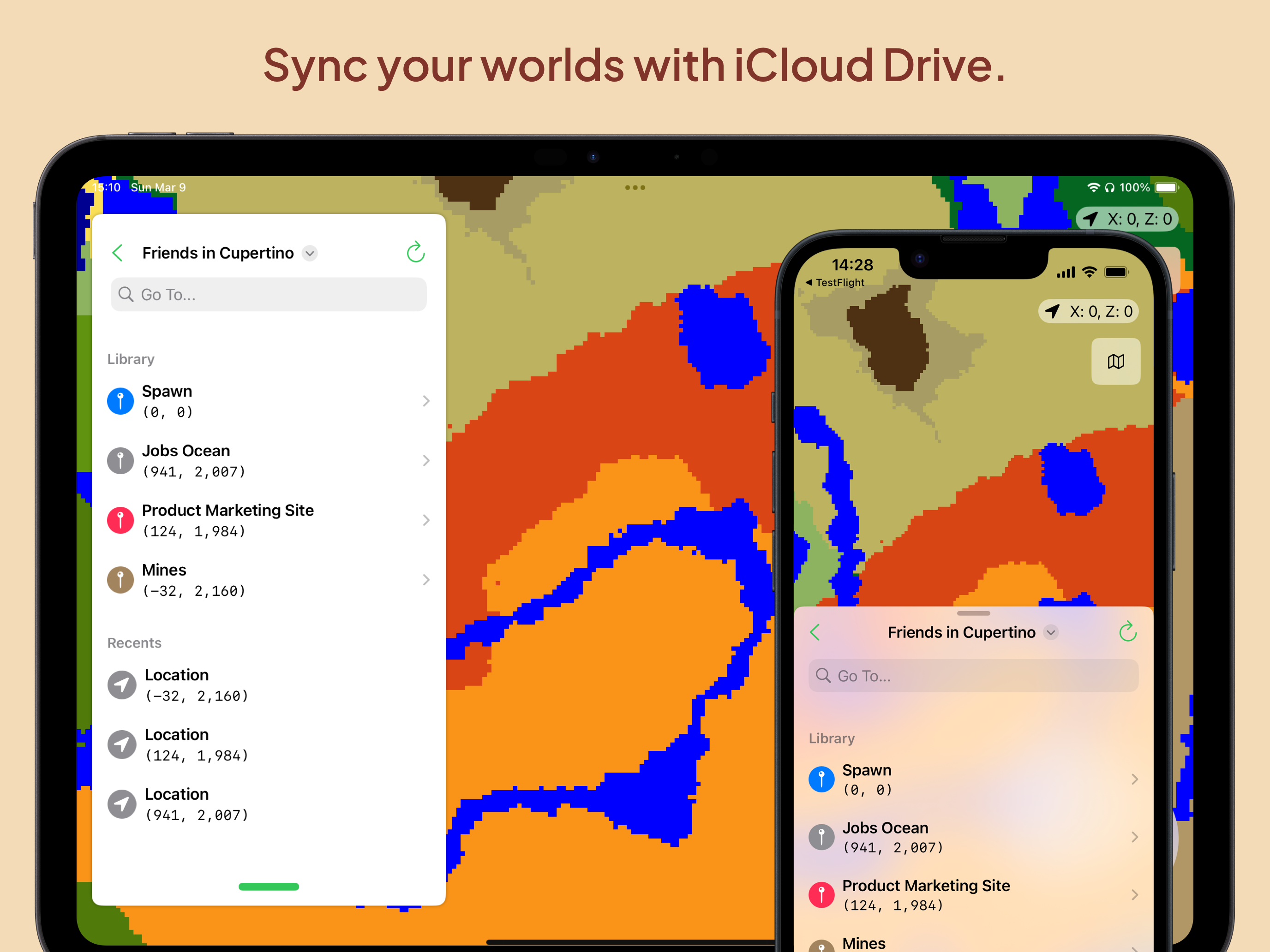Tap the refresh icon in the iPhone sheet
Viewport: 1270px width, 952px height.
click(x=1127, y=632)
